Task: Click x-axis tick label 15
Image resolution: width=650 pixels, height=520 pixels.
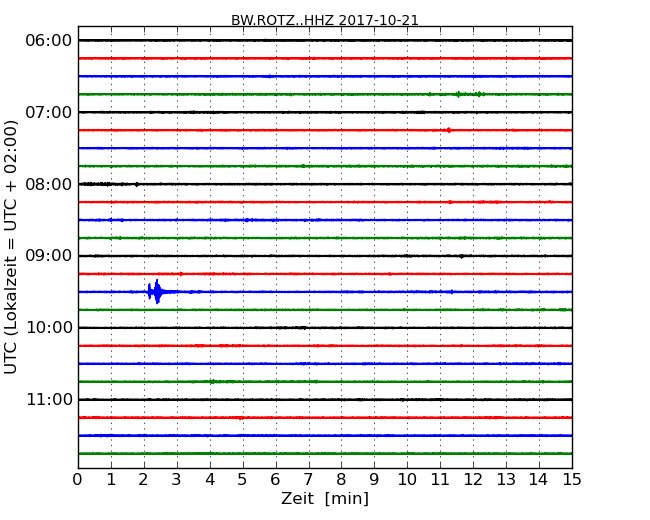Action: tap(572, 480)
